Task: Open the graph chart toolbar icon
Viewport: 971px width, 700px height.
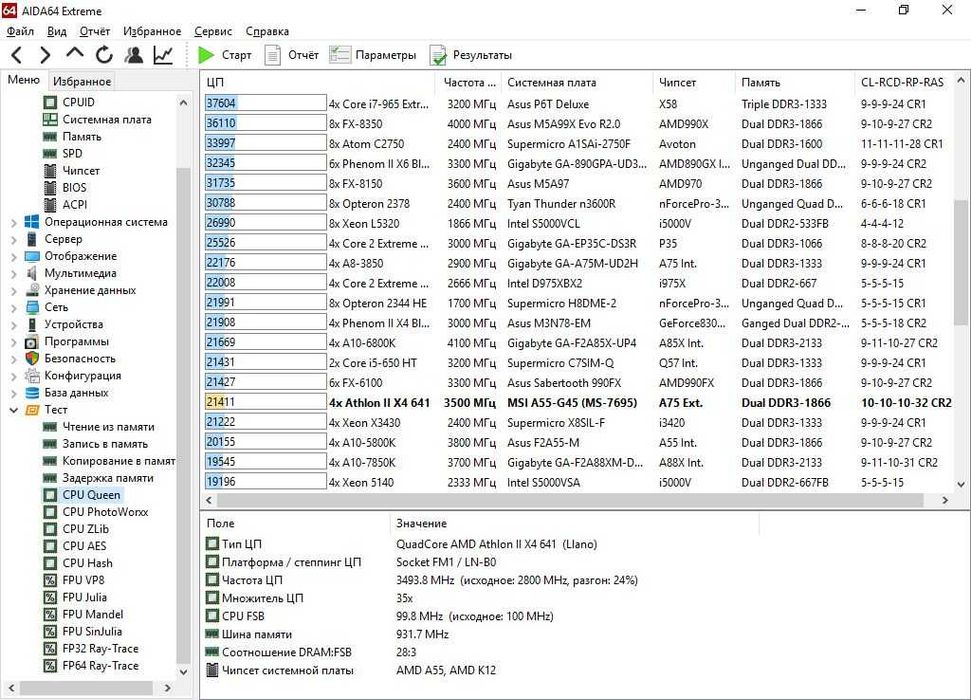Action: pos(163,55)
